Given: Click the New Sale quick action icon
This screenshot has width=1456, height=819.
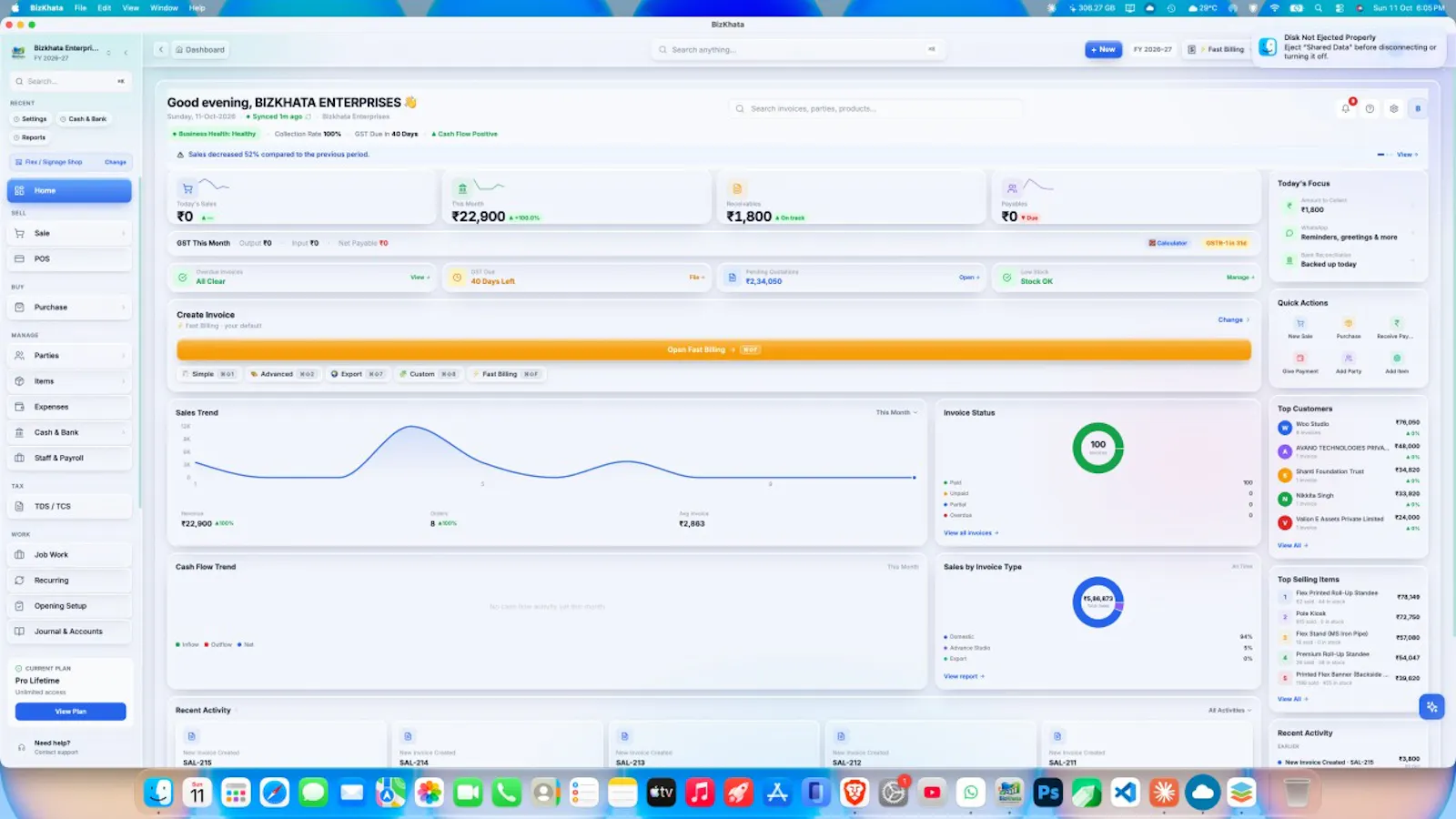Looking at the screenshot, I should pyautogui.click(x=1300, y=324).
